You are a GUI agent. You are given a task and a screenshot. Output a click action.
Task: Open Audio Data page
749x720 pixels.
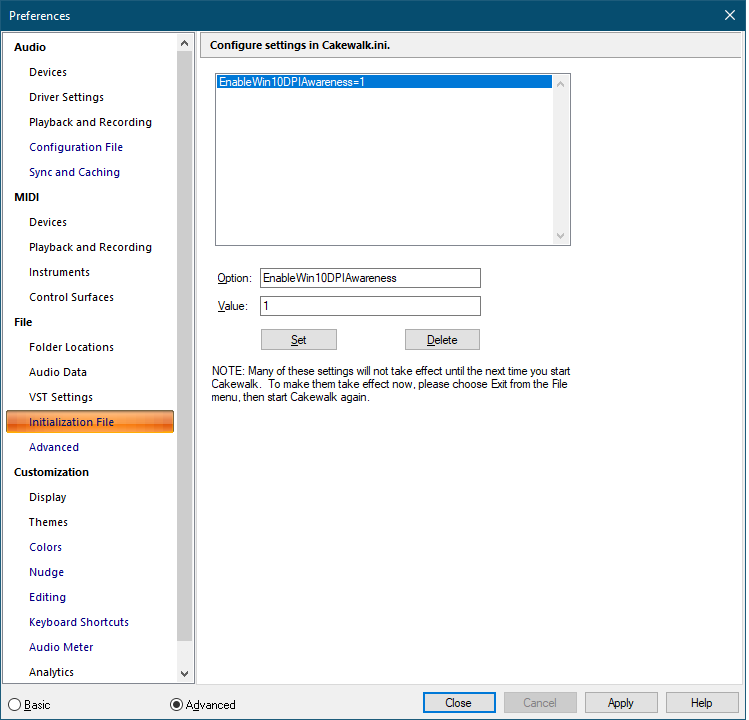click(58, 372)
